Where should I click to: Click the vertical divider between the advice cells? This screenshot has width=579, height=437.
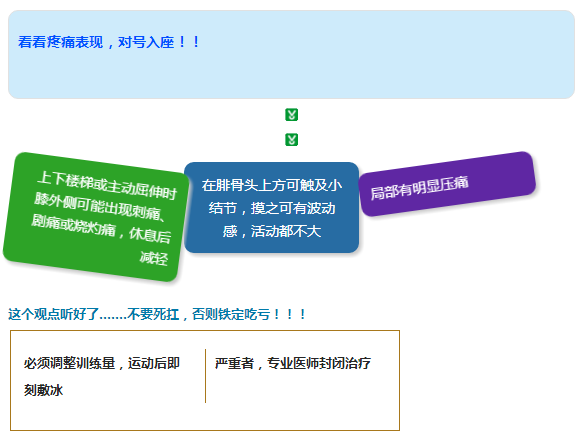pyautogui.click(x=205, y=376)
